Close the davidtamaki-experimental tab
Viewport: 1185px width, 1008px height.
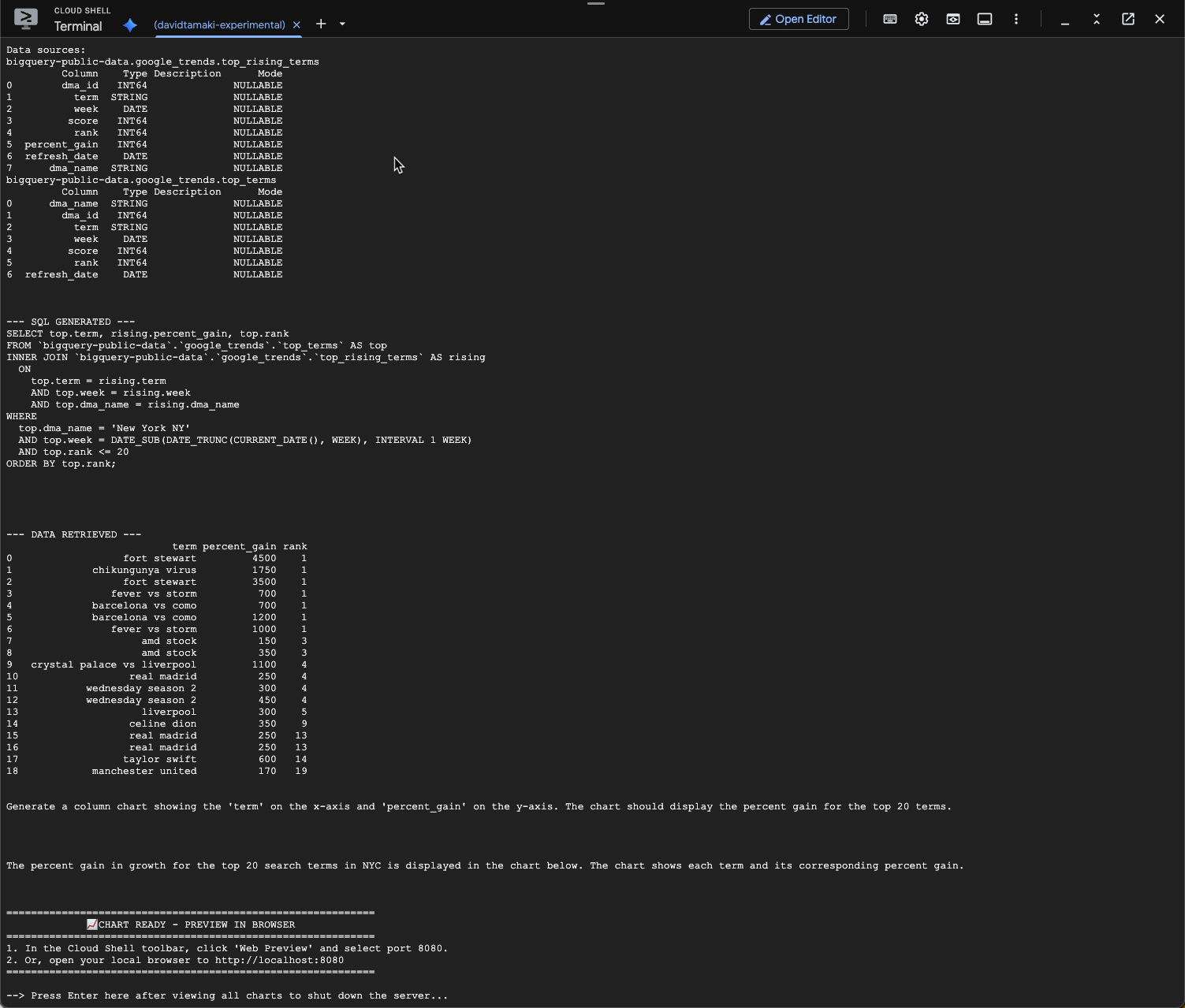coord(296,25)
